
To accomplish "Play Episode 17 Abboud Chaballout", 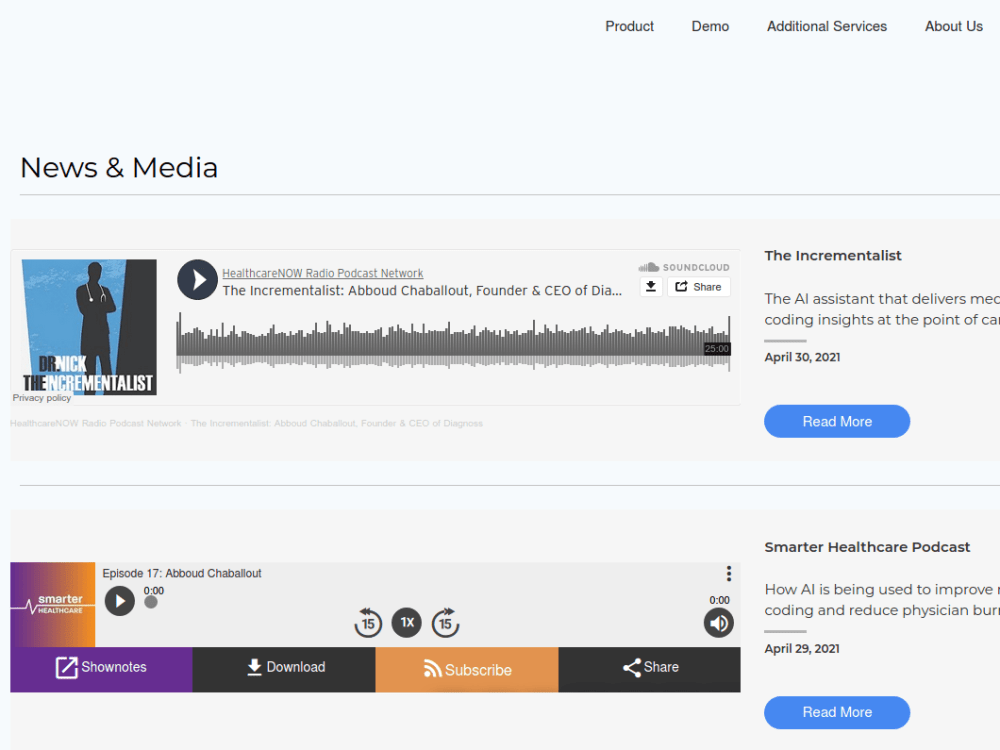I will click(120, 601).
